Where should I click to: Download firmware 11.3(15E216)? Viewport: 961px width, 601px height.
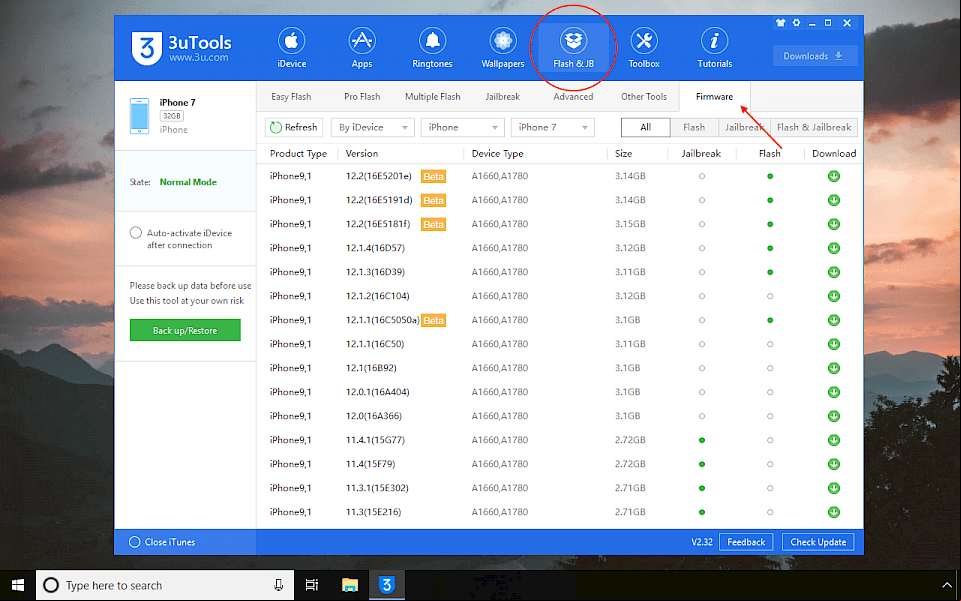point(834,512)
